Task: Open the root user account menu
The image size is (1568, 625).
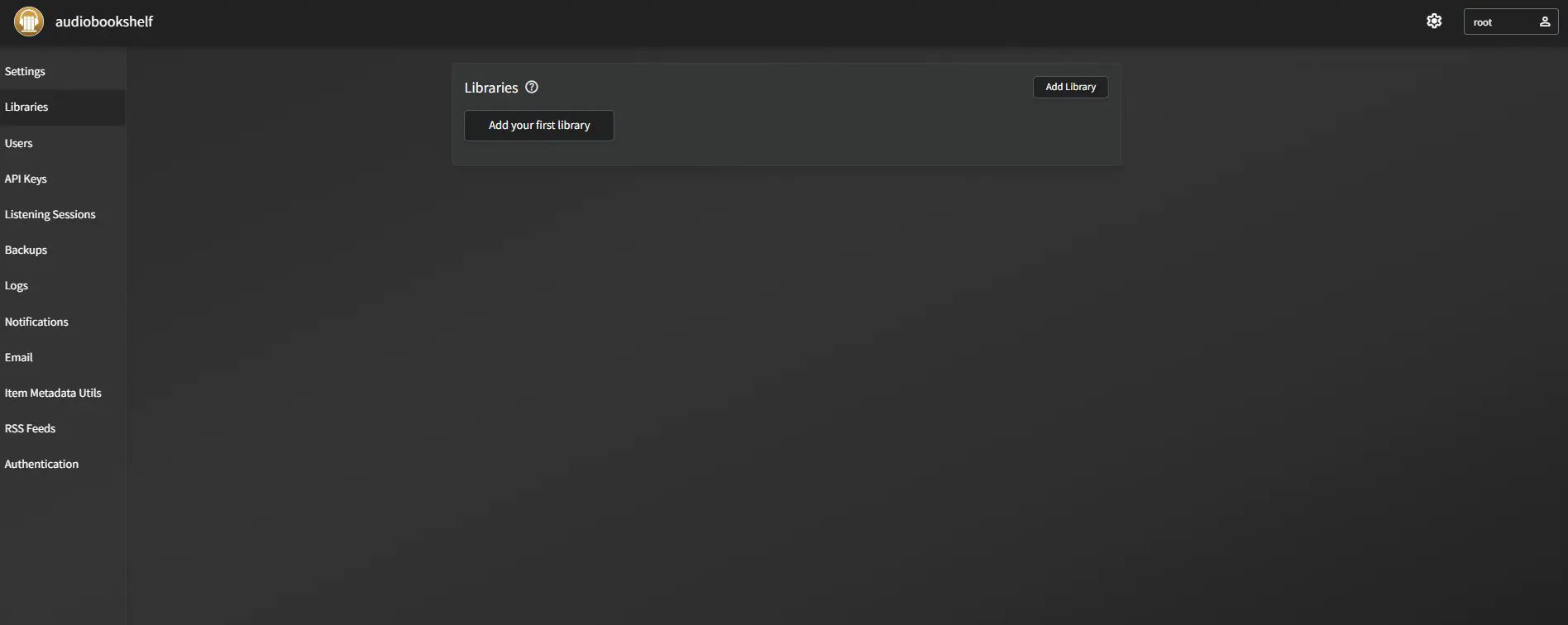Action: tap(1510, 21)
